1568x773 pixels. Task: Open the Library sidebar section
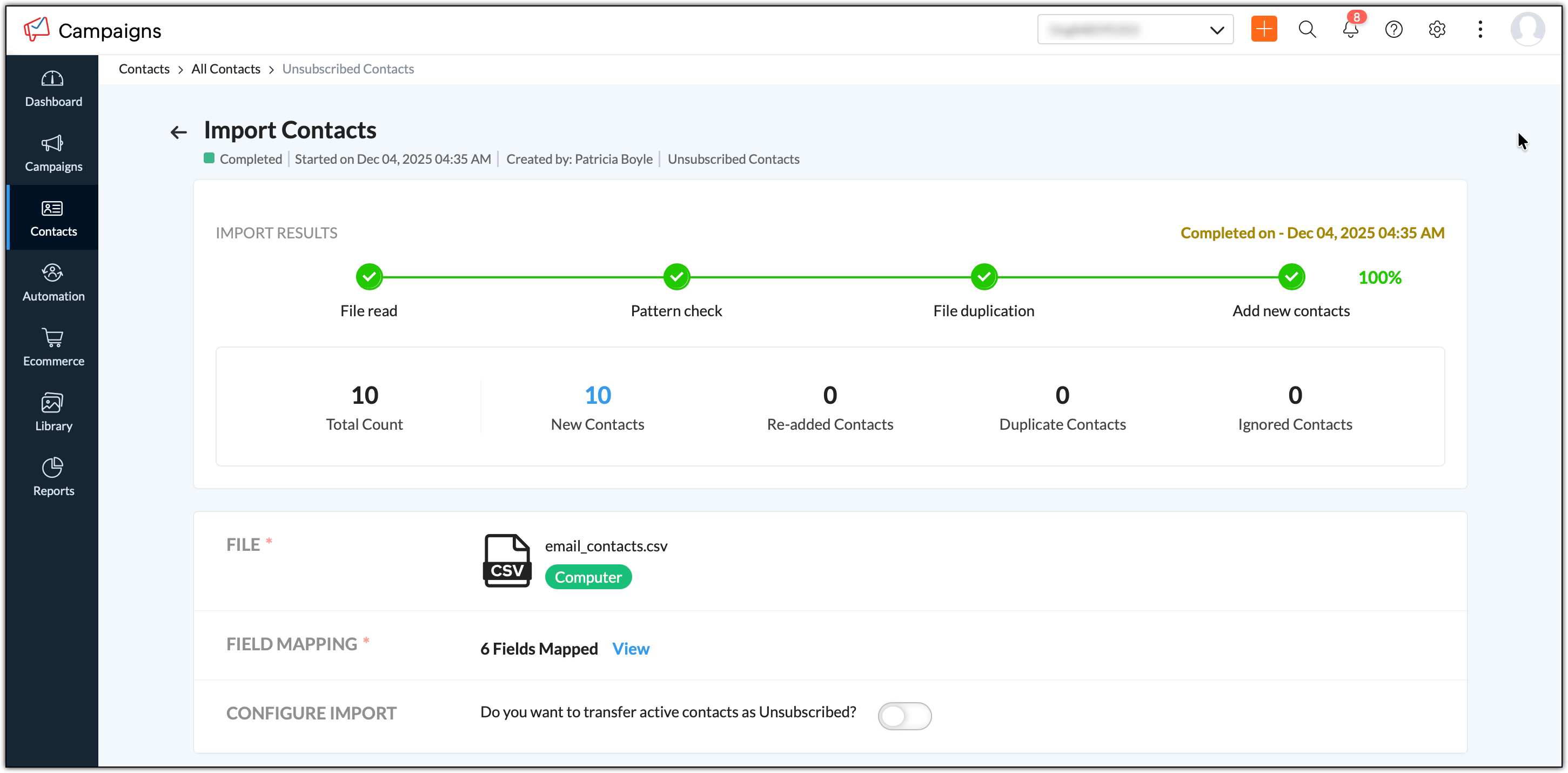coord(53,412)
